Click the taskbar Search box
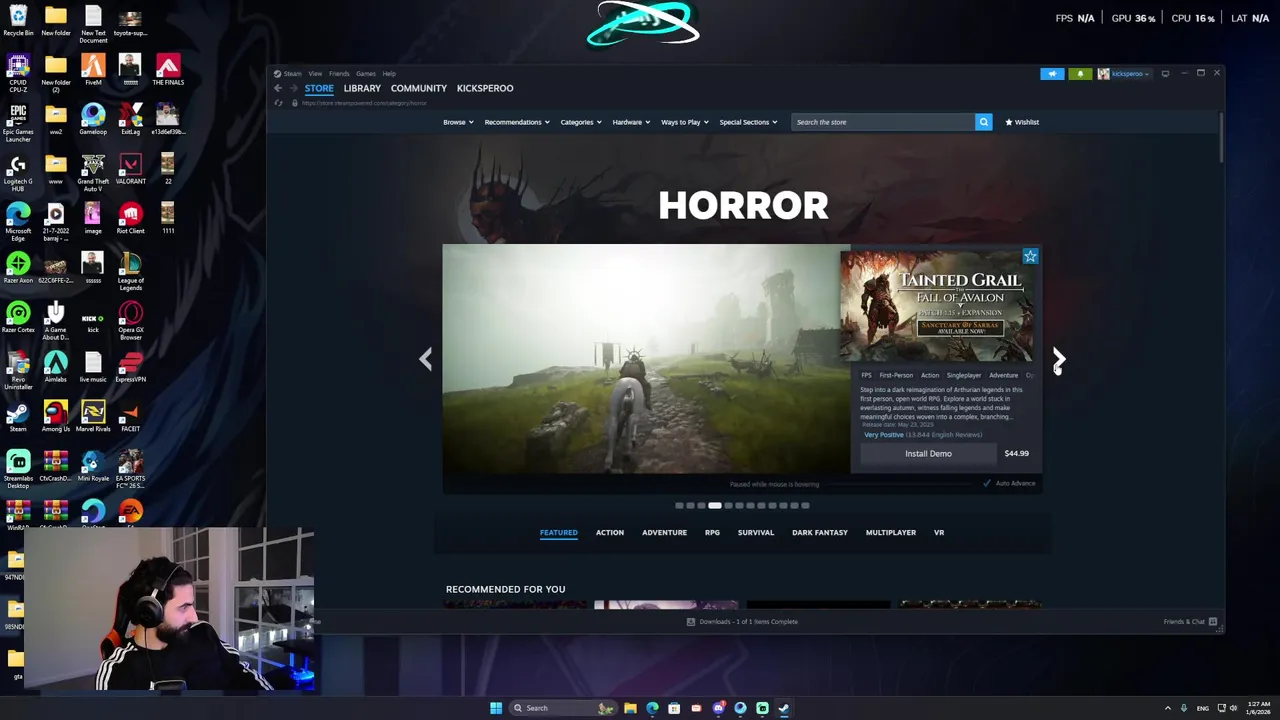The height and width of the screenshot is (720, 1280). [x=564, y=708]
